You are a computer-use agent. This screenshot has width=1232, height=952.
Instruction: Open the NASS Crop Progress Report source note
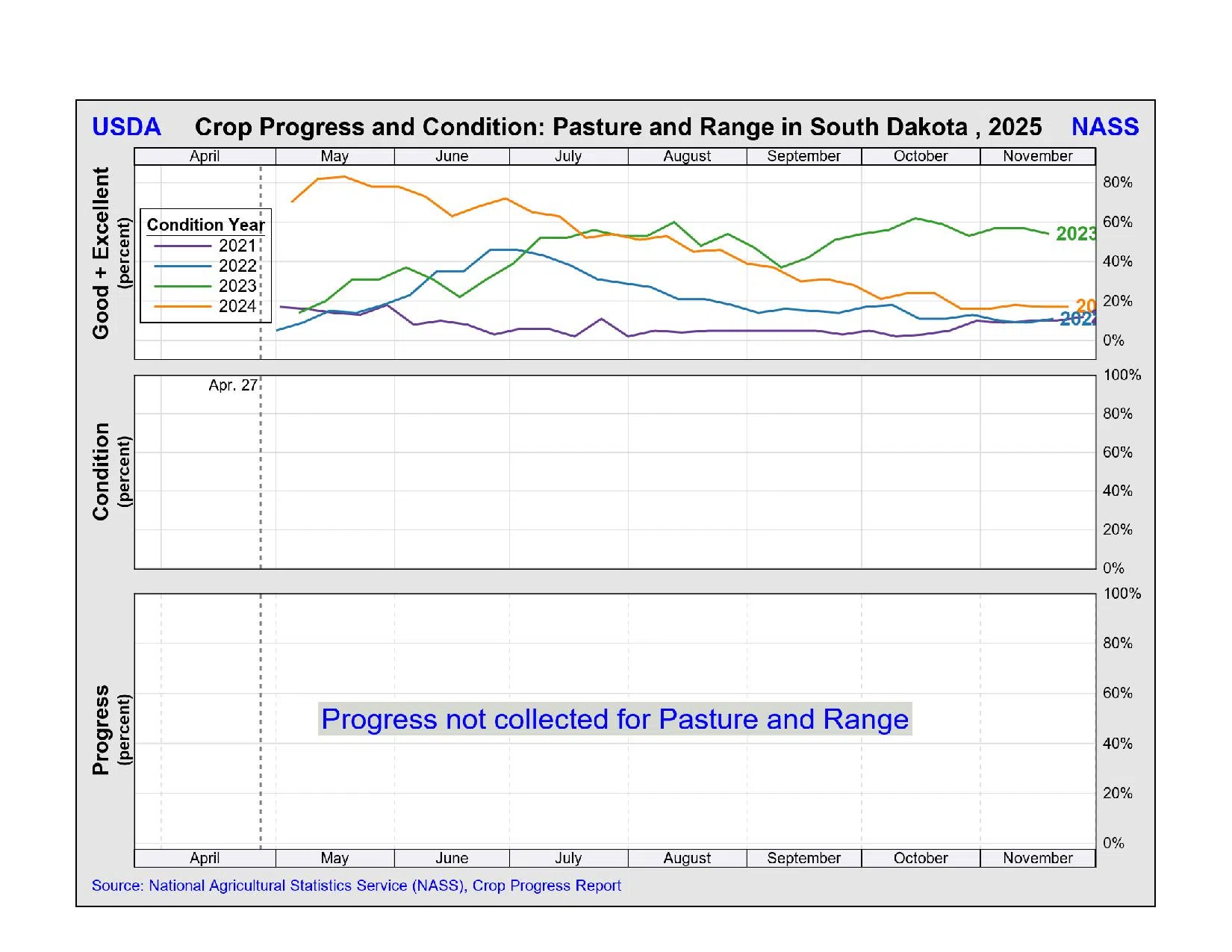pyautogui.click(x=356, y=886)
